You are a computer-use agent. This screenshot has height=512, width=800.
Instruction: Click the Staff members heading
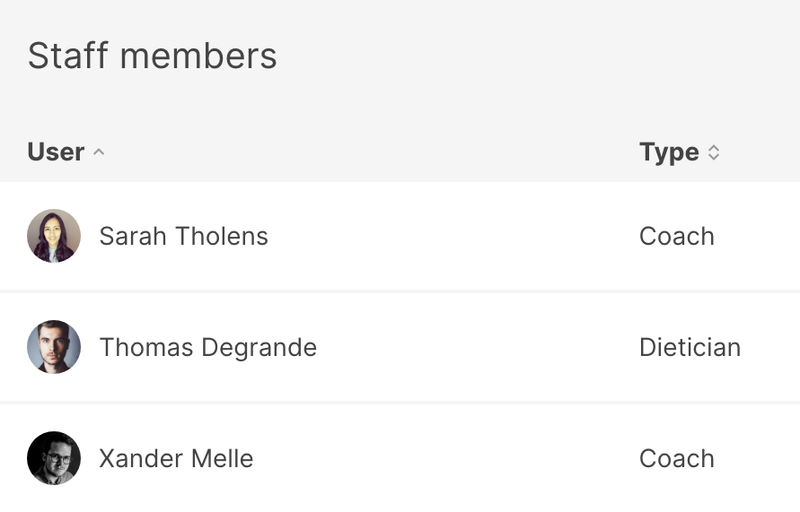coord(152,56)
